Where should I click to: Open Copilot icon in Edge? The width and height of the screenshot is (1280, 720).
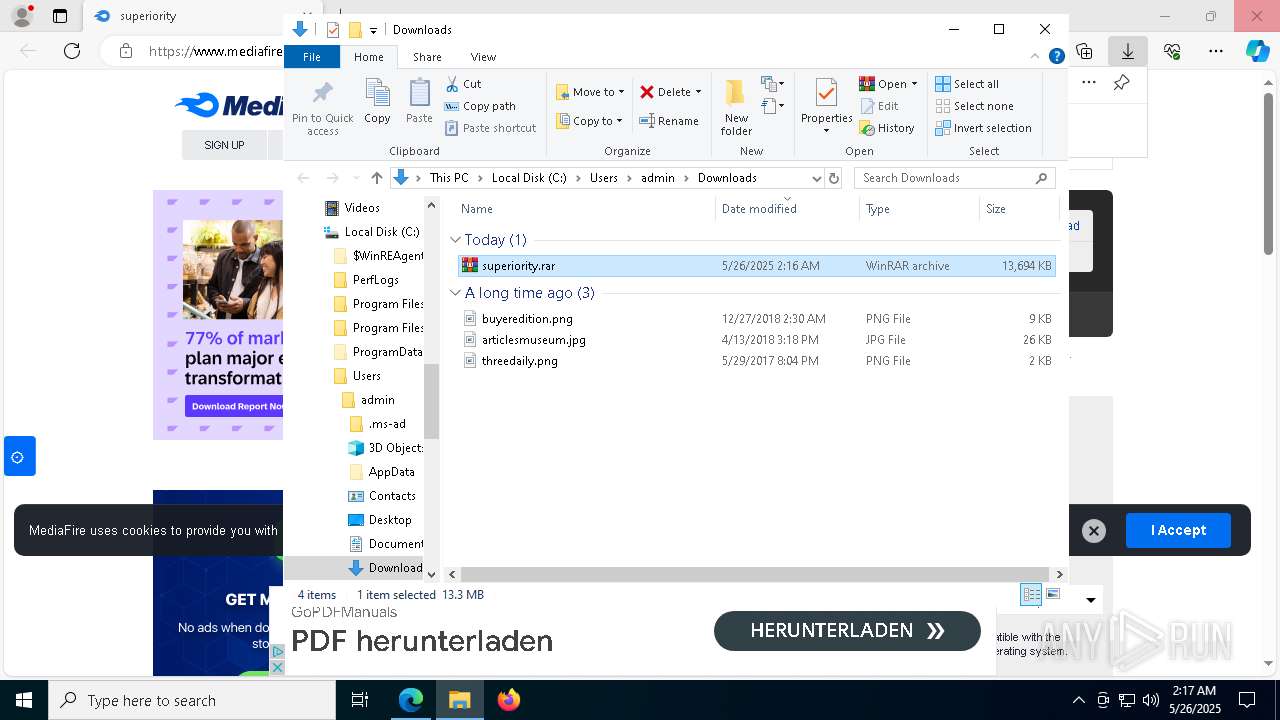pyautogui.click(x=1258, y=51)
